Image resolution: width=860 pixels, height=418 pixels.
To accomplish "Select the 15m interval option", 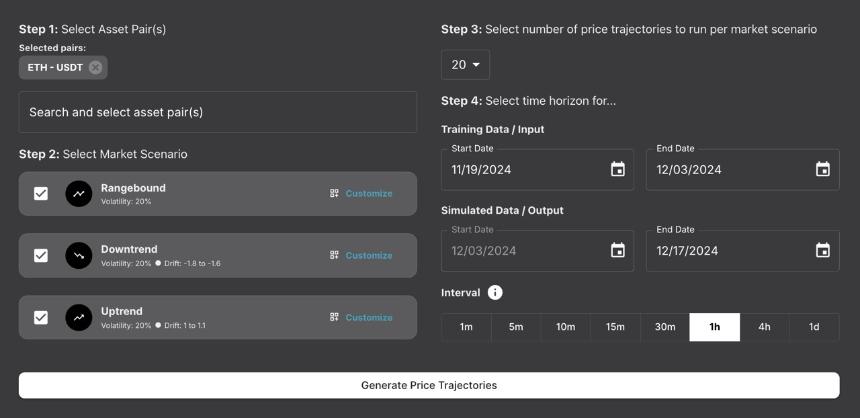I will [x=615, y=327].
